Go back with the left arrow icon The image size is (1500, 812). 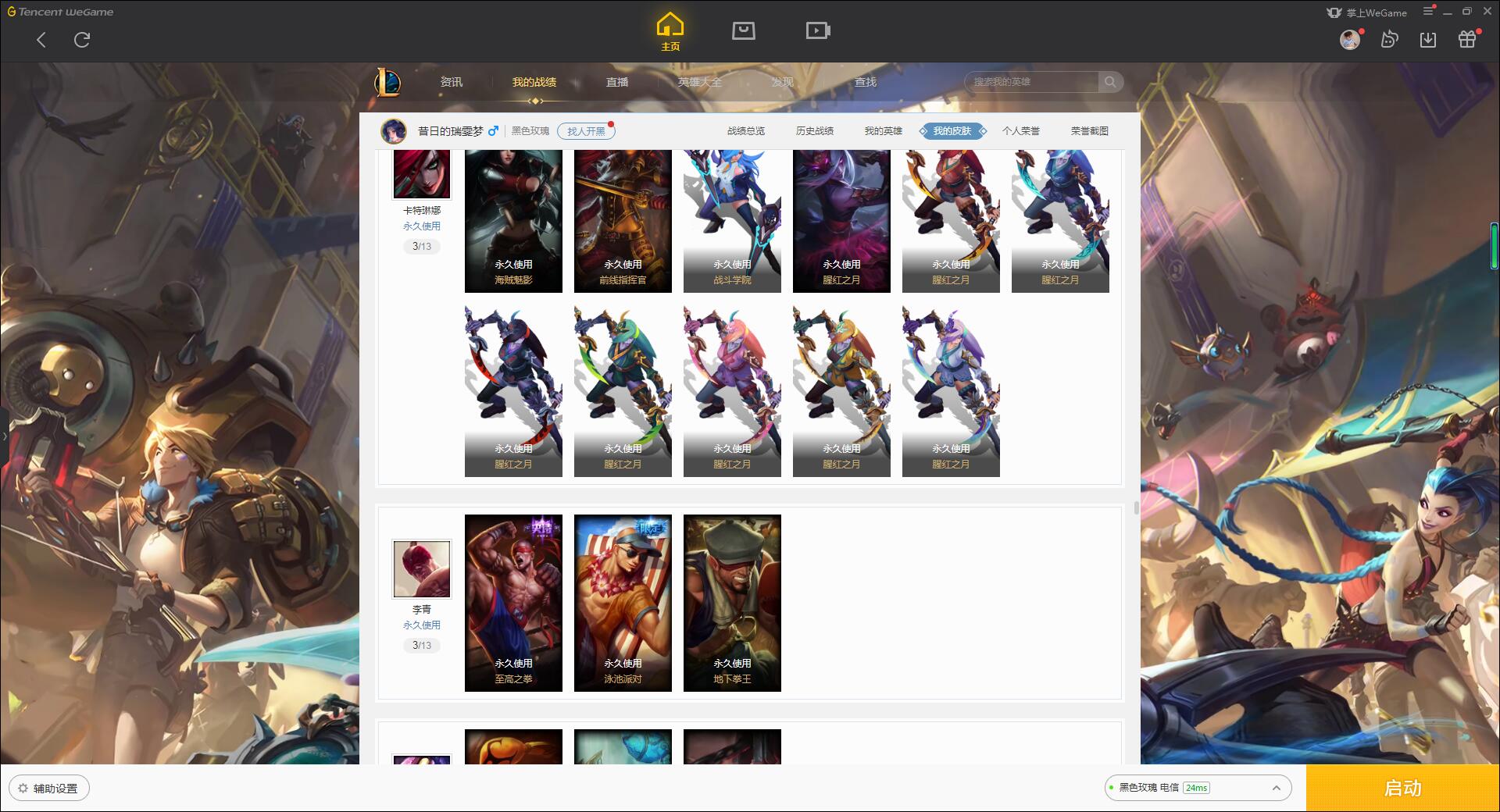[41, 40]
